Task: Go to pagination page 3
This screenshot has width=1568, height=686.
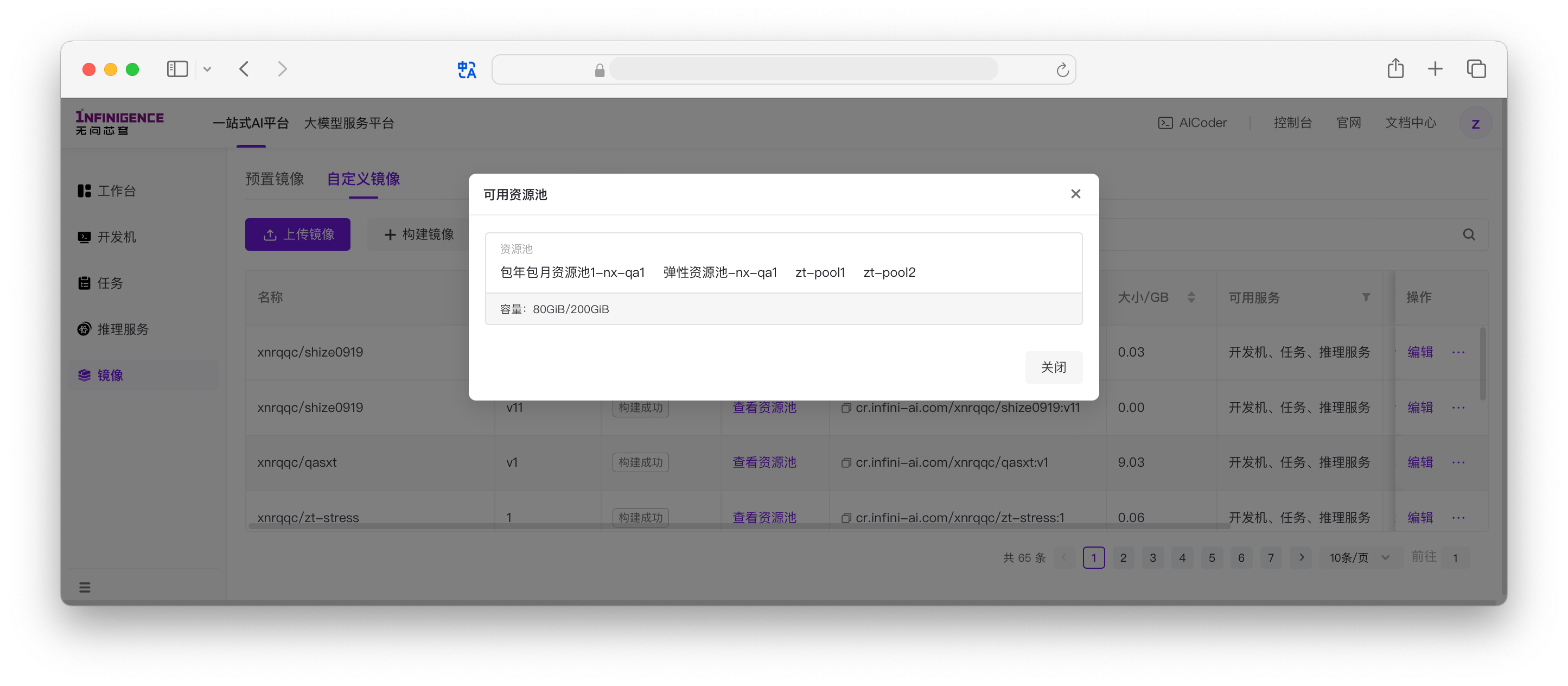Action: 1152,557
